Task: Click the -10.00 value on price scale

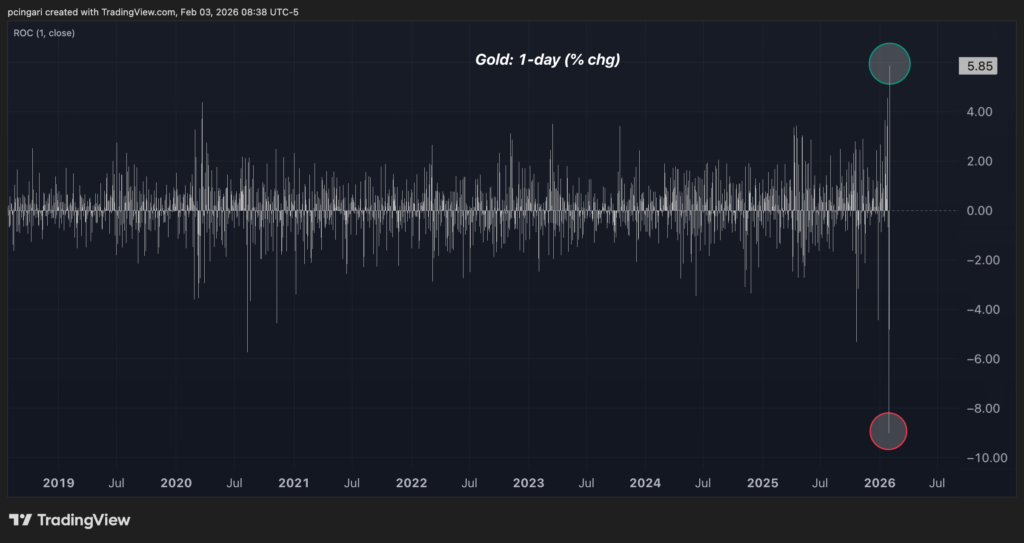Action: pos(974,458)
